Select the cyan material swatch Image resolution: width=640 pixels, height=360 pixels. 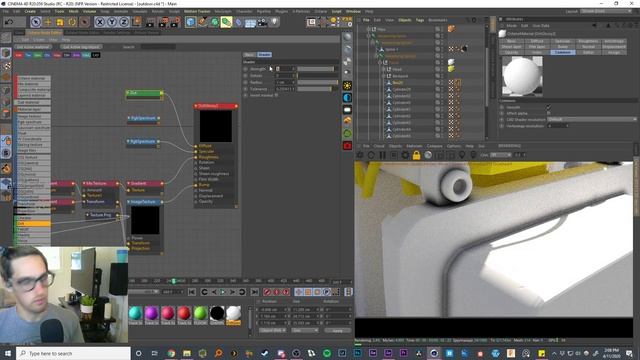coord(136,313)
